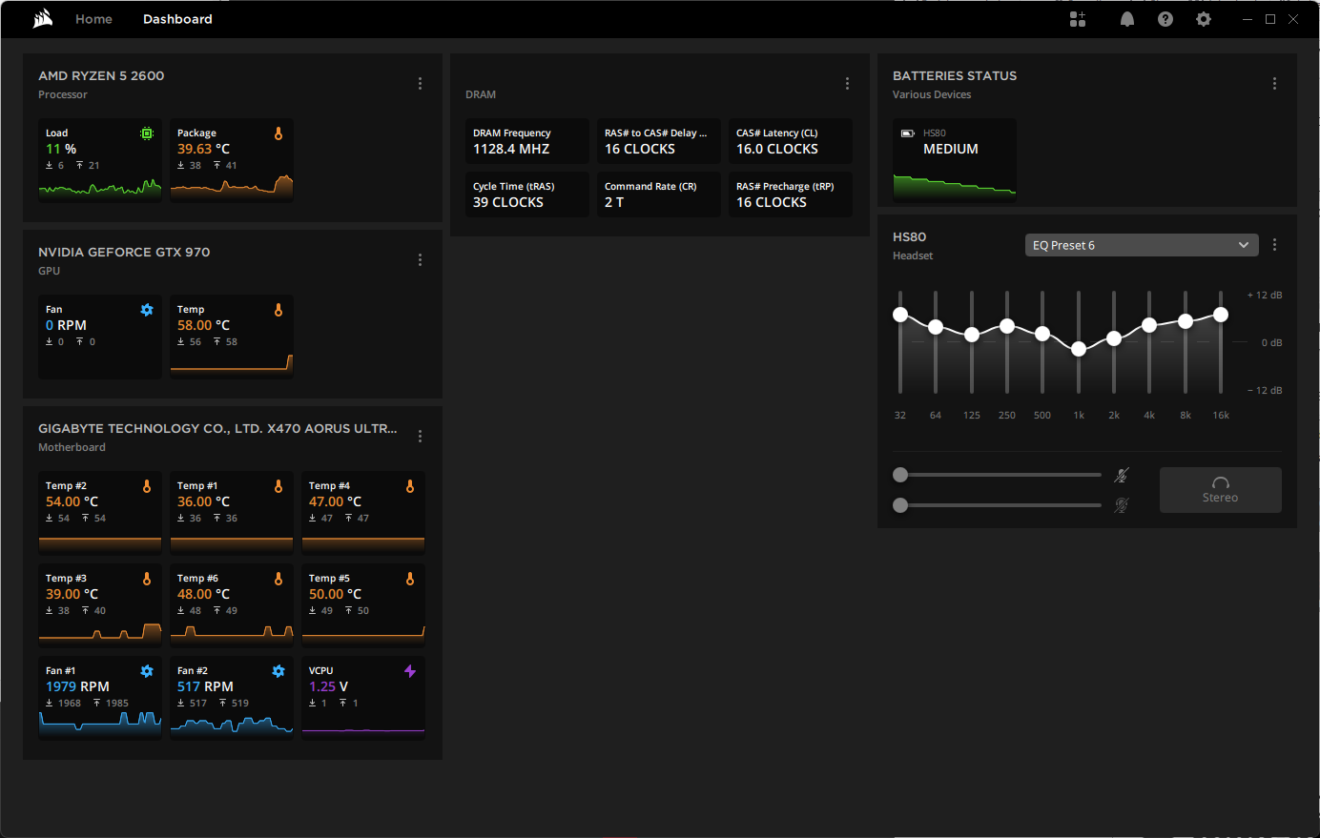Image resolution: width=1320 pixels, height=838 pixels.
Task: Click the VCPU lightning bolt icon
Action: tap(409, 671)
